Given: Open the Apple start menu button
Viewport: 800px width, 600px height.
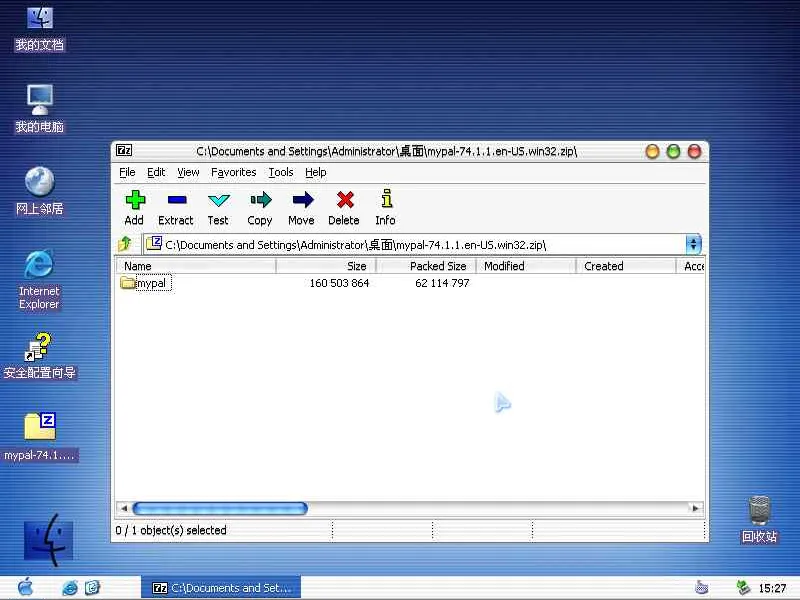Looking at the screenshot, I should click(x=25, y=587).
